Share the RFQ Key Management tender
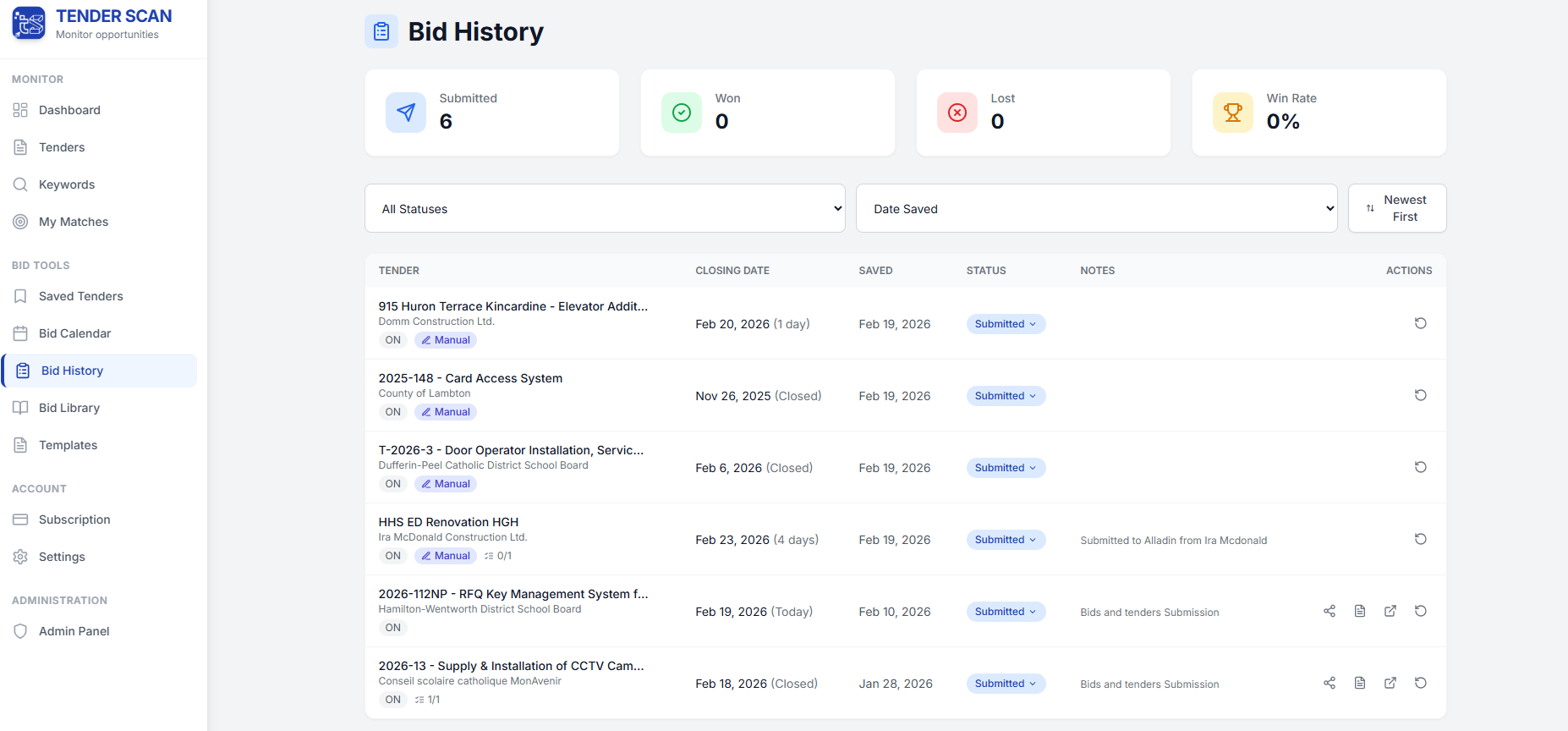Screen dimensions: 1568x731 tap(1330, 611)
